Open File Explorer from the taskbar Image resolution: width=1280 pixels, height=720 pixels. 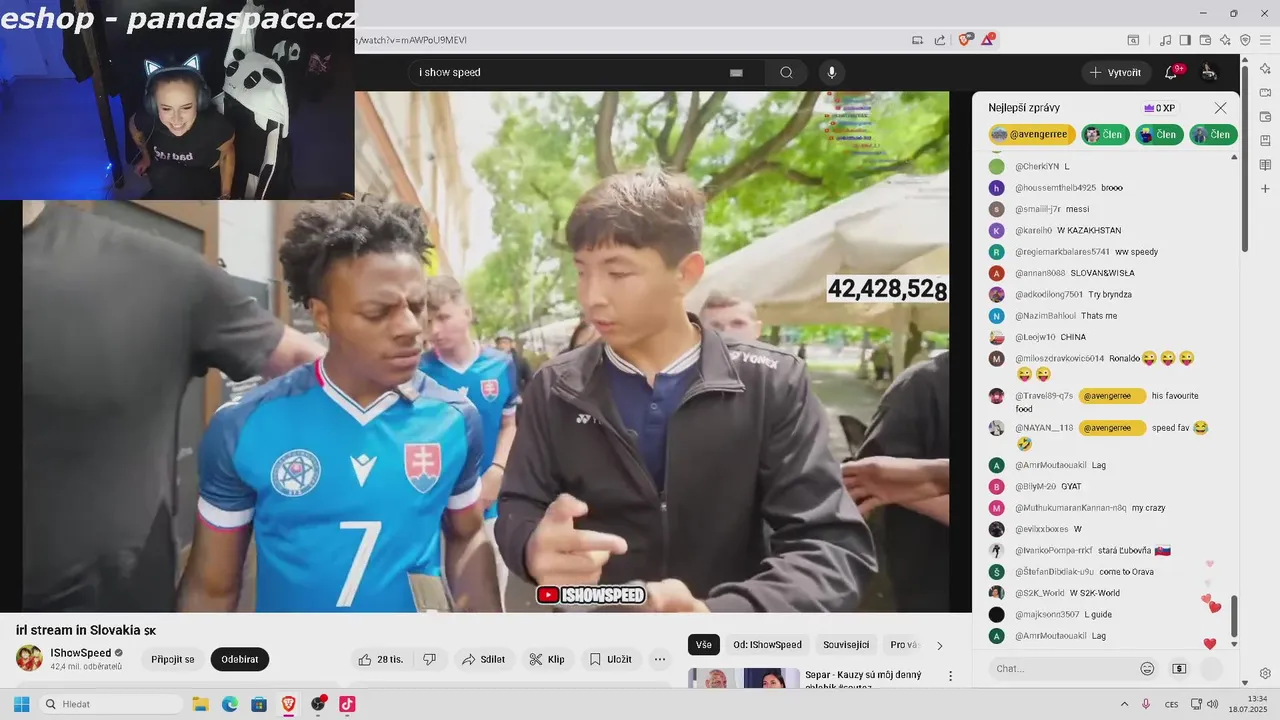pyautogui.click(x=200, y=704)
